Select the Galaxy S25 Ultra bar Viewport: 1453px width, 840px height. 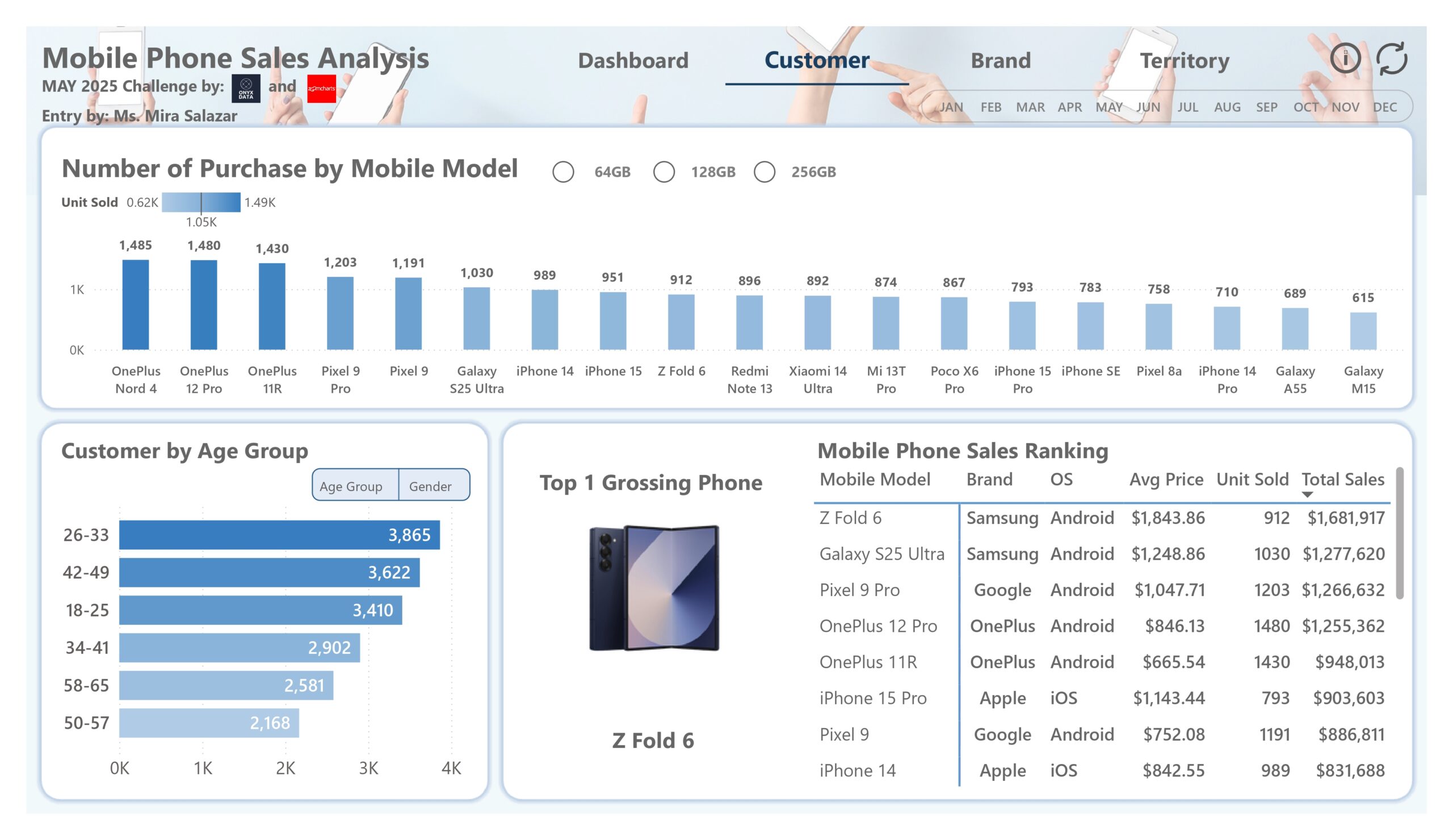tap(476, 319)
